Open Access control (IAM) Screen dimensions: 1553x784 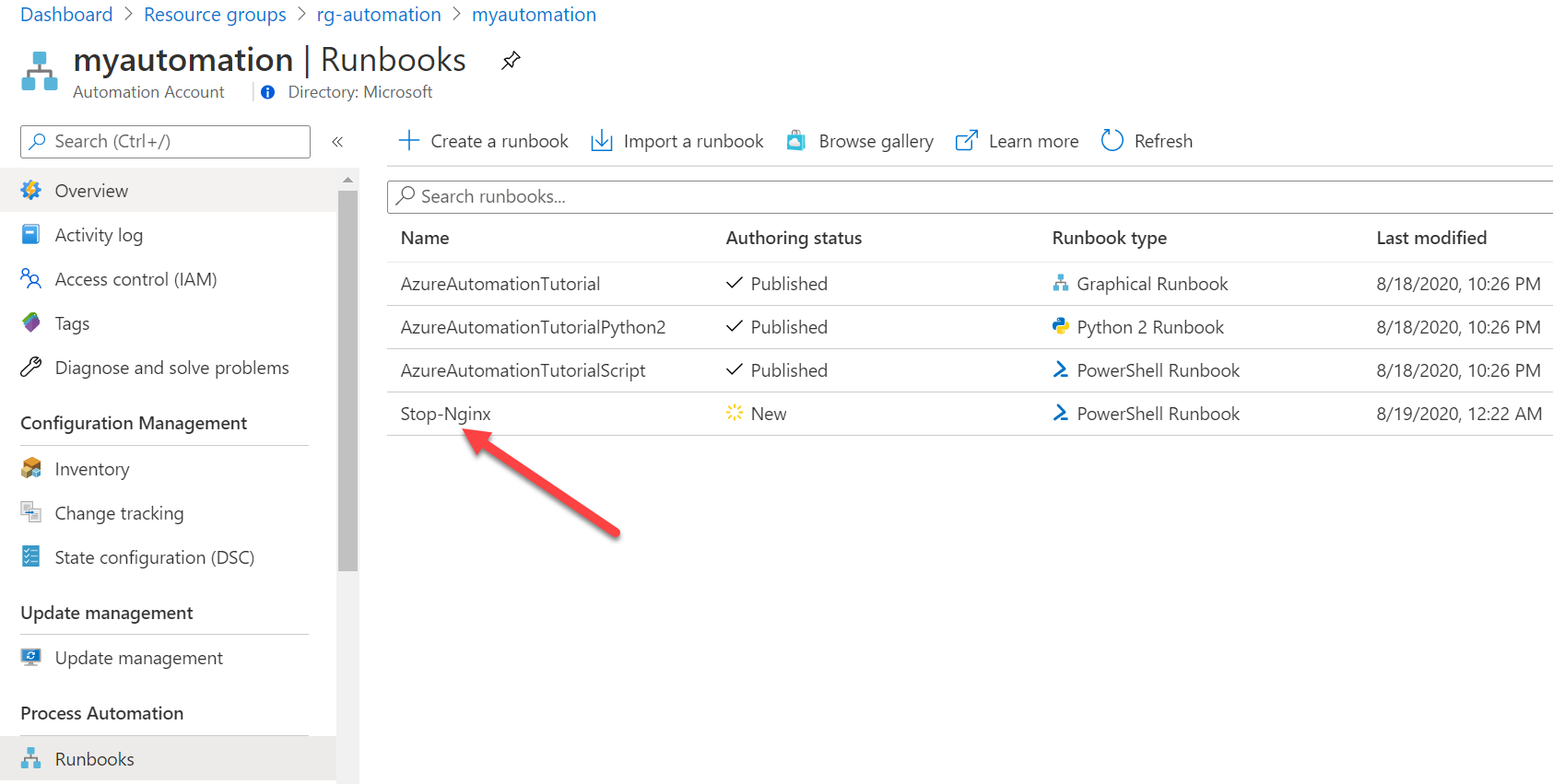(x=169, y=279)
